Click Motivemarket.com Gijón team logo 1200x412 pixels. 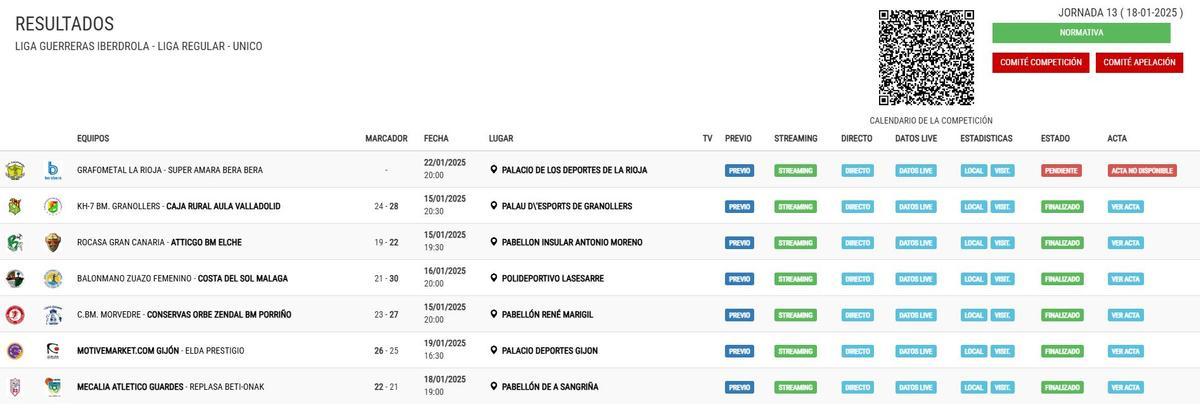click(x=15, y=351)
